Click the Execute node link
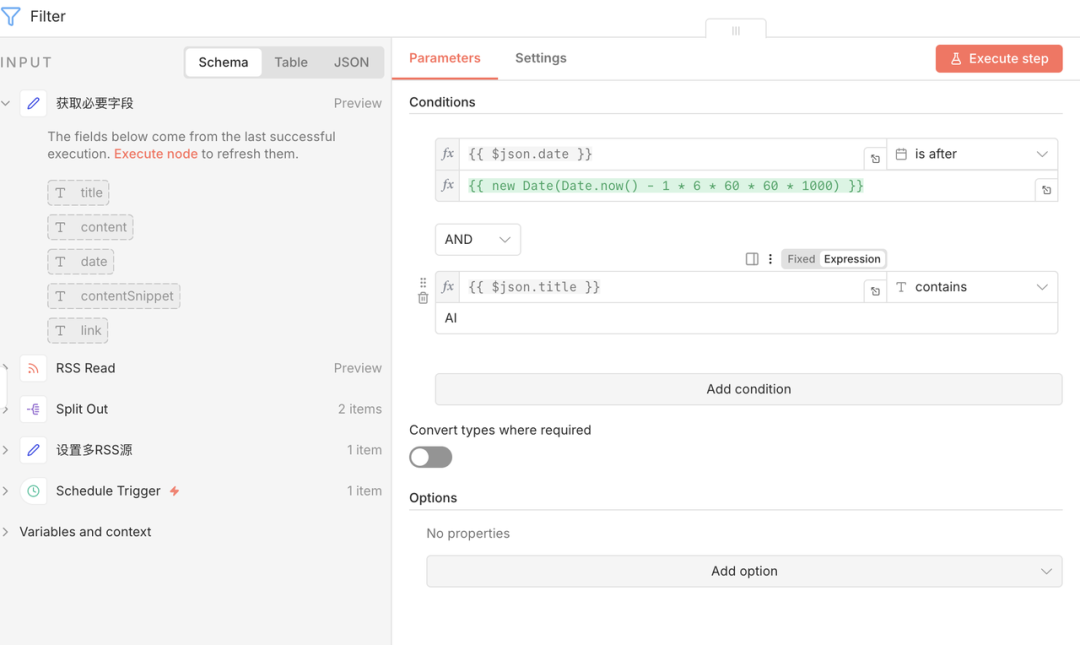 [x=155, y=154]
